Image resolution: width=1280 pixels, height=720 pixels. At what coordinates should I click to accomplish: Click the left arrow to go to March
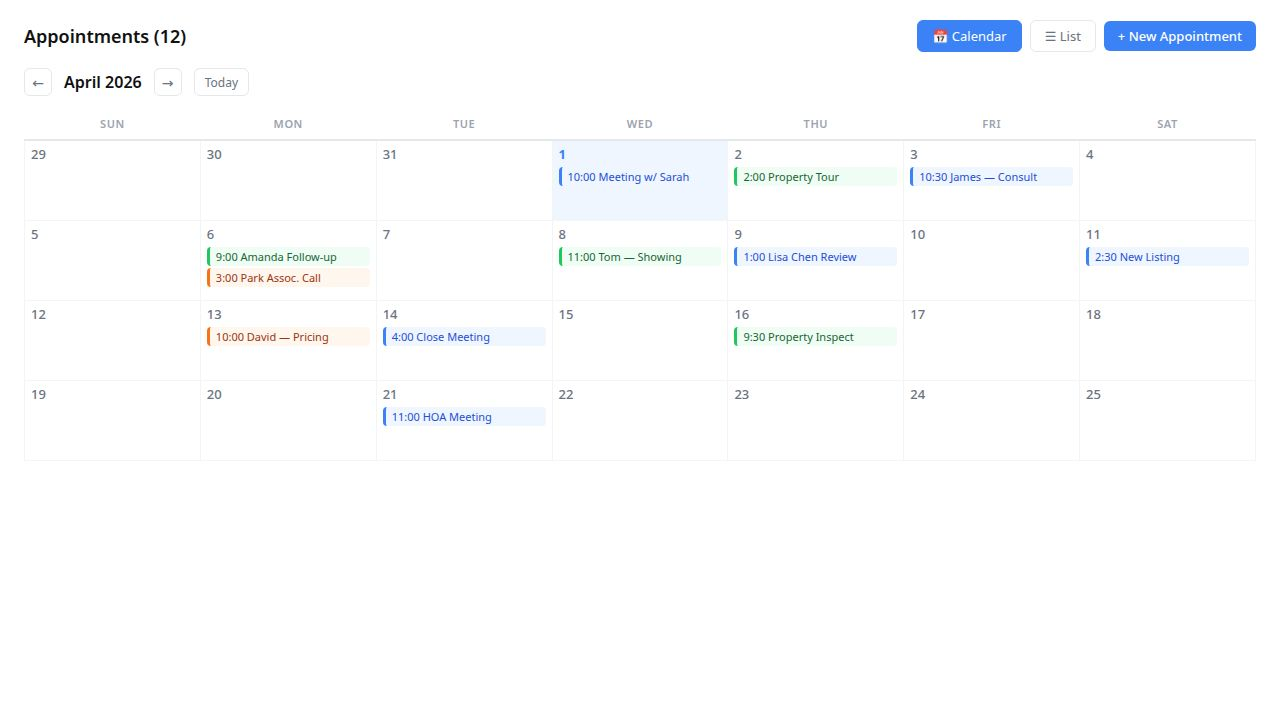[37, 82]
